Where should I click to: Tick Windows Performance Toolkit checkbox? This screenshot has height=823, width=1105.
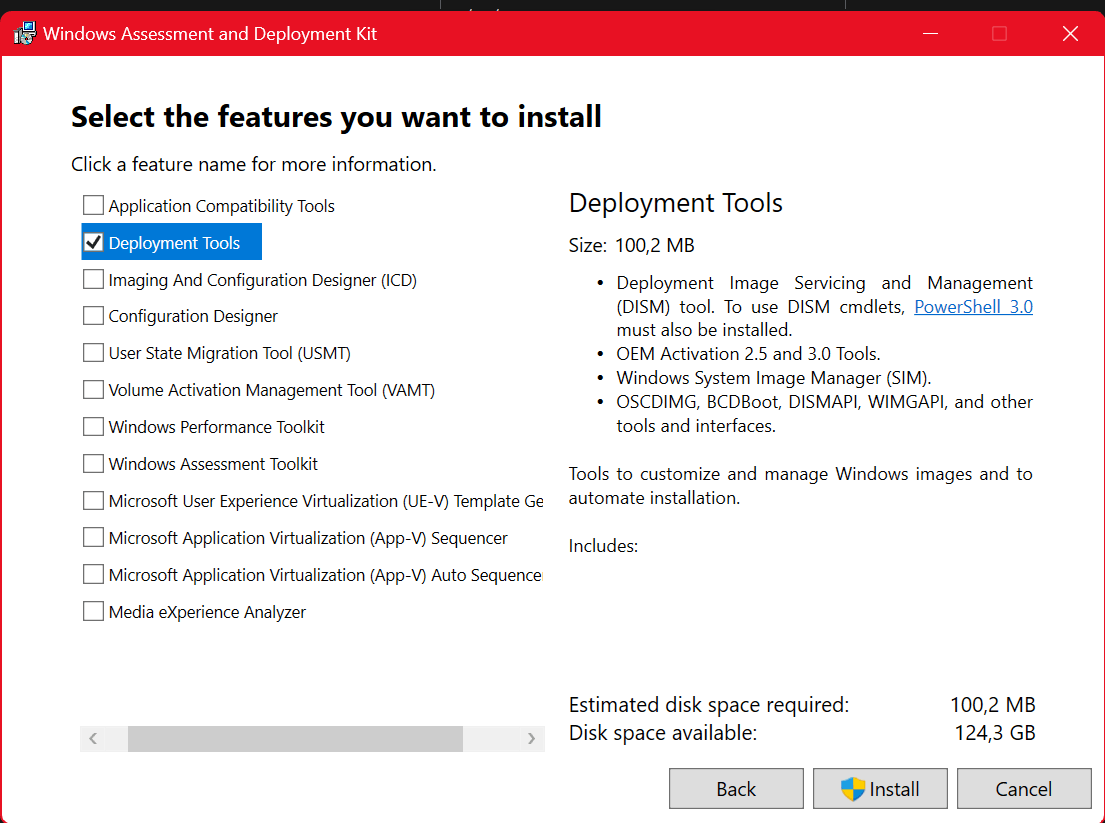[93, 426]
